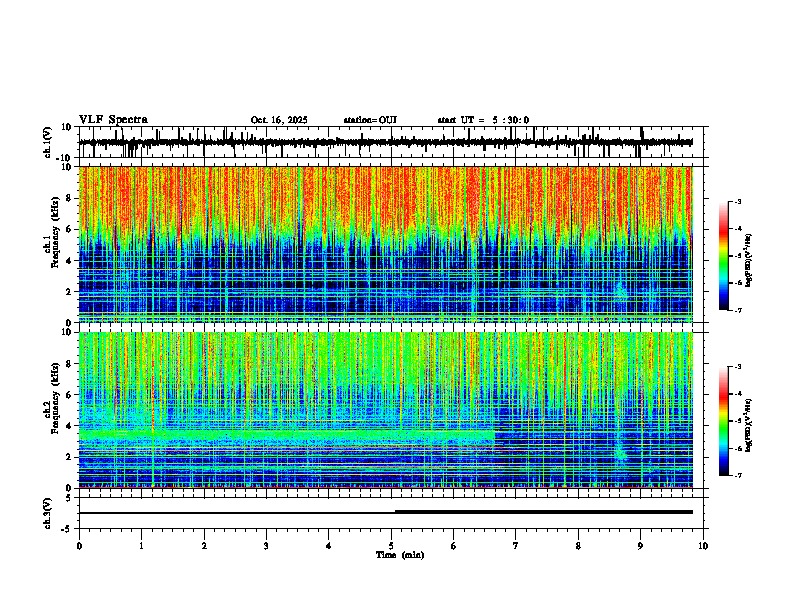Click the "-7" label on the lower color scale
Viewport: 792px width, 612px height.
click(737, 475)
